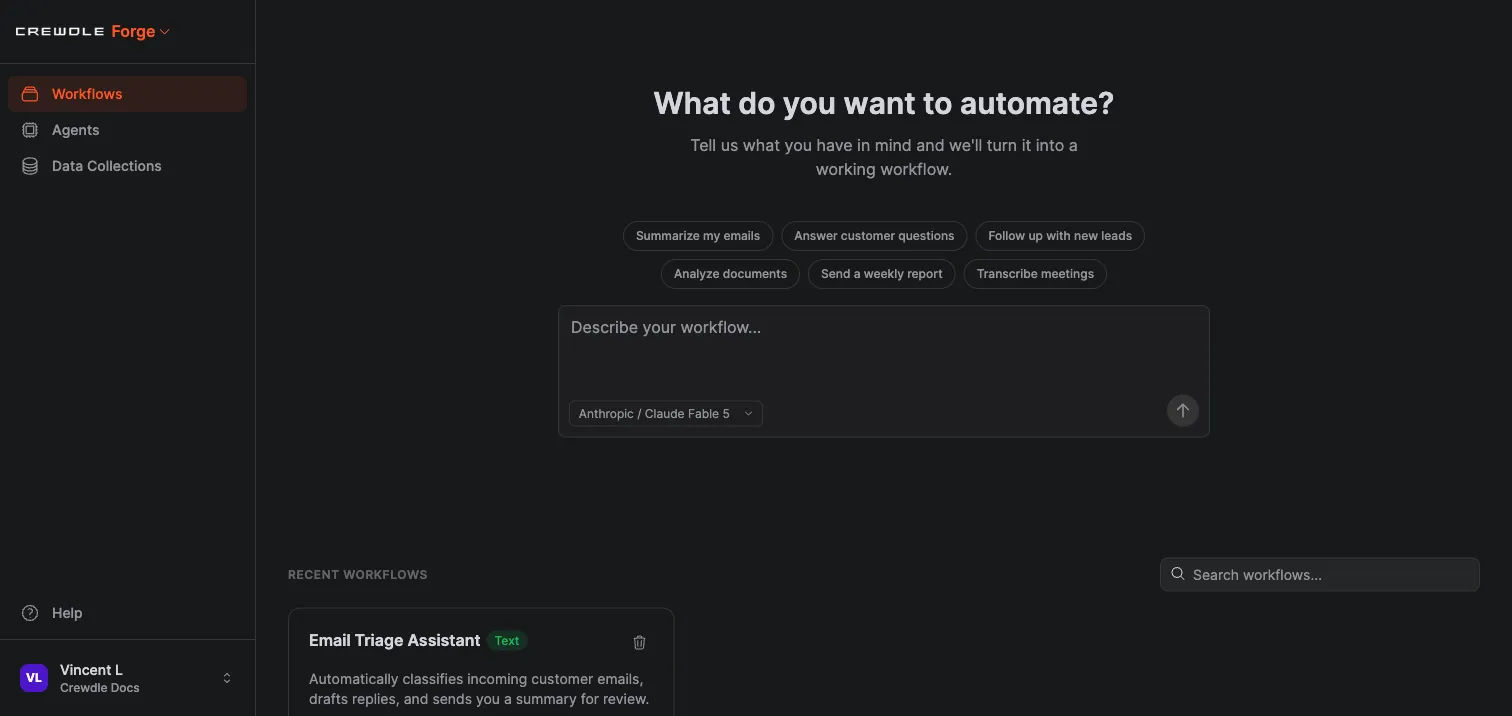
Task: Submit workflow with the up arrow button
Action: pyautogui.click(x=1182, y=411)
